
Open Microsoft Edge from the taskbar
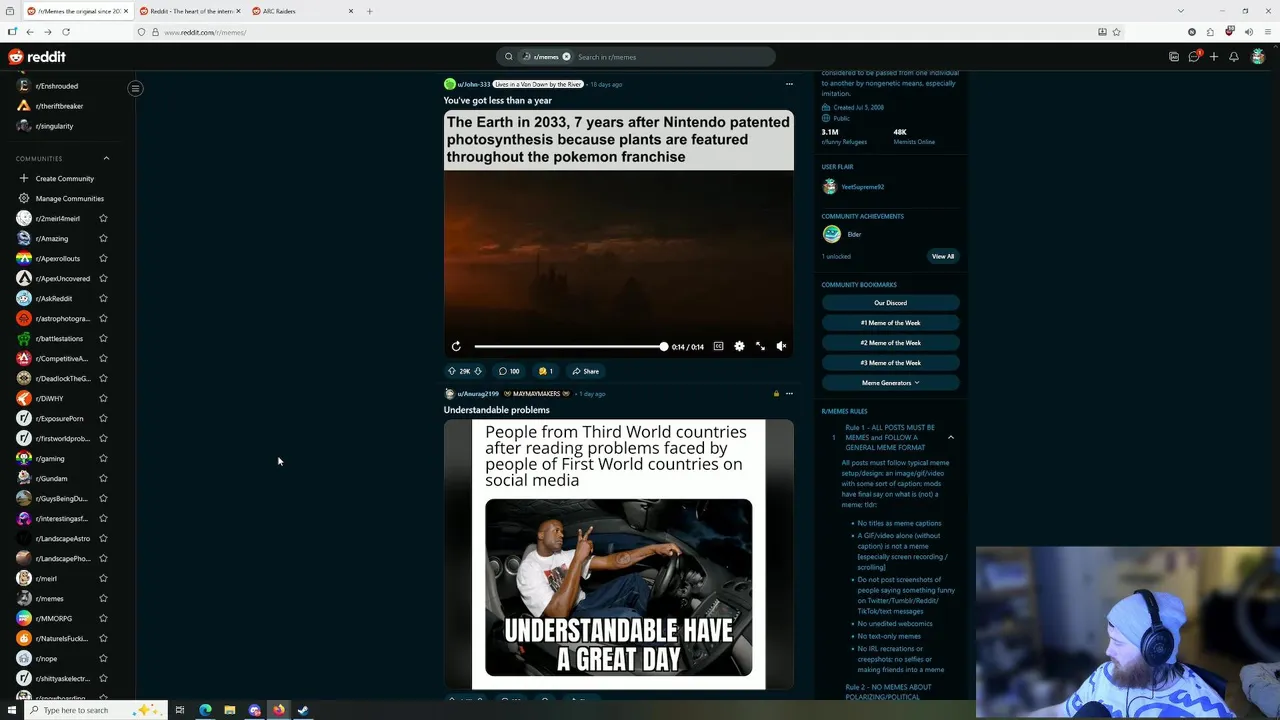[x=205, y=710]
